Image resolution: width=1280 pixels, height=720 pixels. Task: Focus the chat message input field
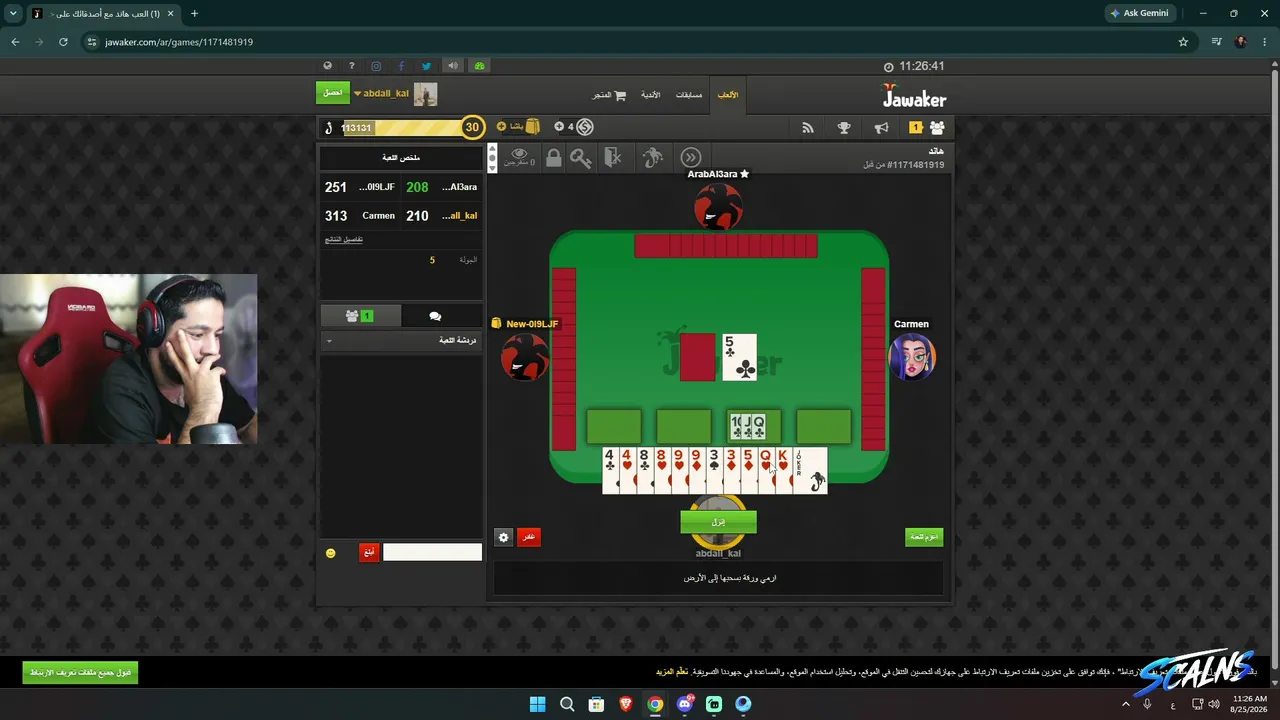coord(432,552)
